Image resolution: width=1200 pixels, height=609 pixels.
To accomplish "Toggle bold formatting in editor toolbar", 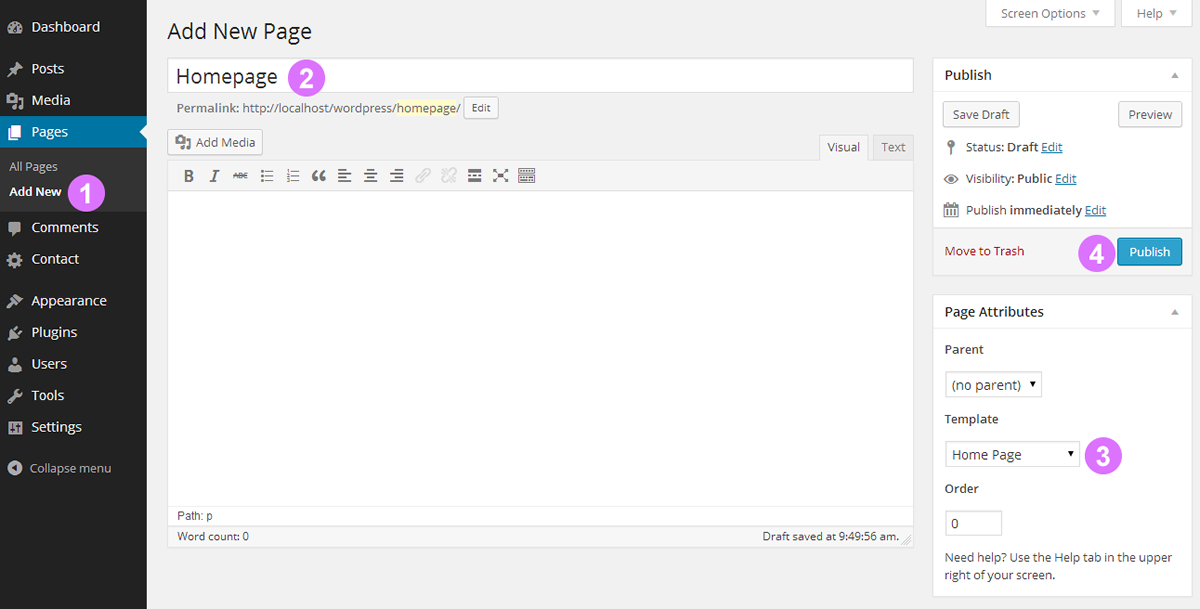I will 188,176.
